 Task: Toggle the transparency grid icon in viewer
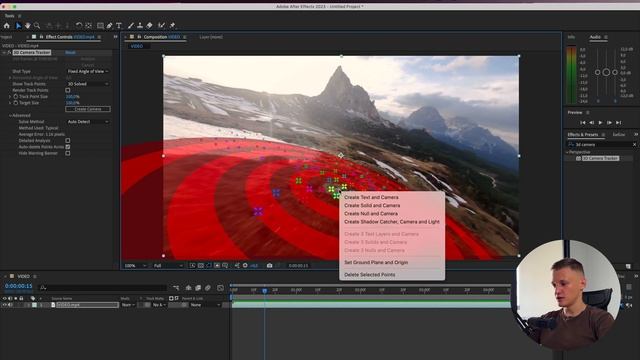[x=200, y=265]
